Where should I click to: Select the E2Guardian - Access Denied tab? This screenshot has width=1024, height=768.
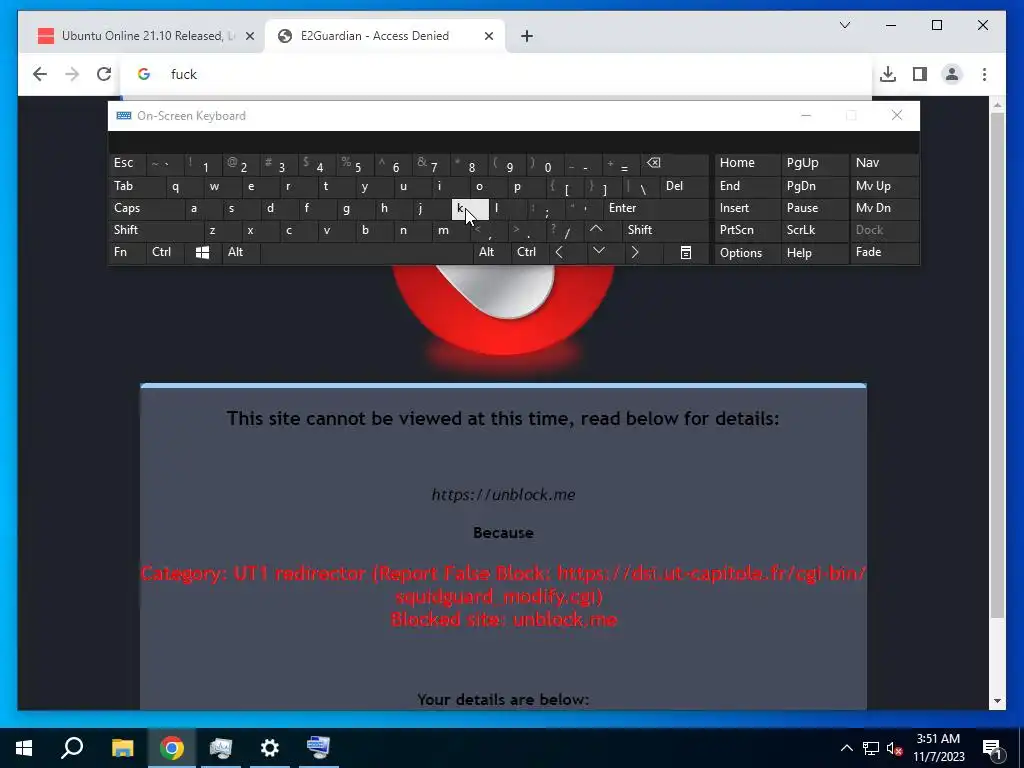coord(385,36)
